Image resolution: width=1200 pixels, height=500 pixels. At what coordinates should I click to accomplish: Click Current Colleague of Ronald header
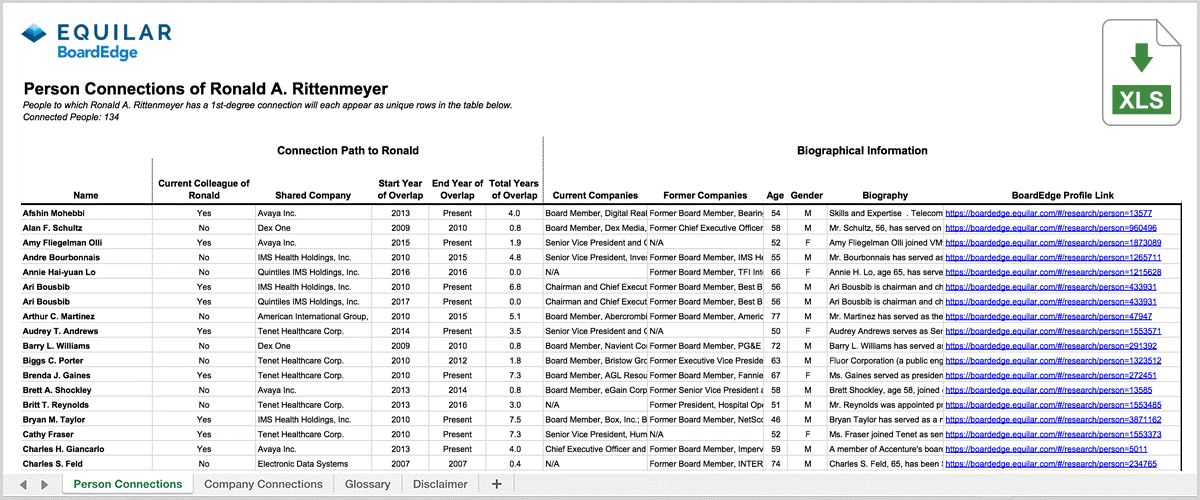pyautogui.click(x=203, y=189)
